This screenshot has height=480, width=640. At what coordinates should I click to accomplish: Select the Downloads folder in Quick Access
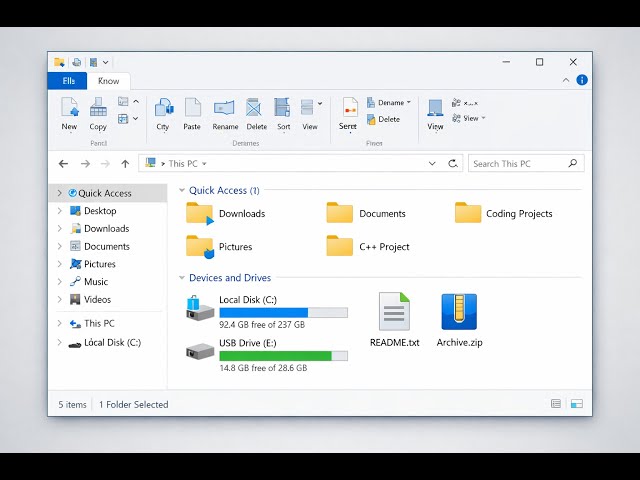click(x=225, y=213)
